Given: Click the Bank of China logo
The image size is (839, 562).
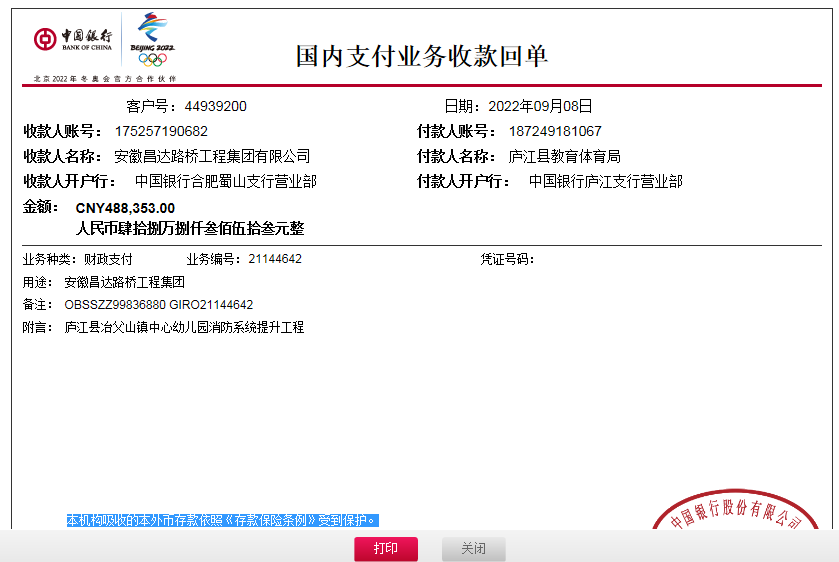Looking at the screenshot, I should tap(73, 39).
